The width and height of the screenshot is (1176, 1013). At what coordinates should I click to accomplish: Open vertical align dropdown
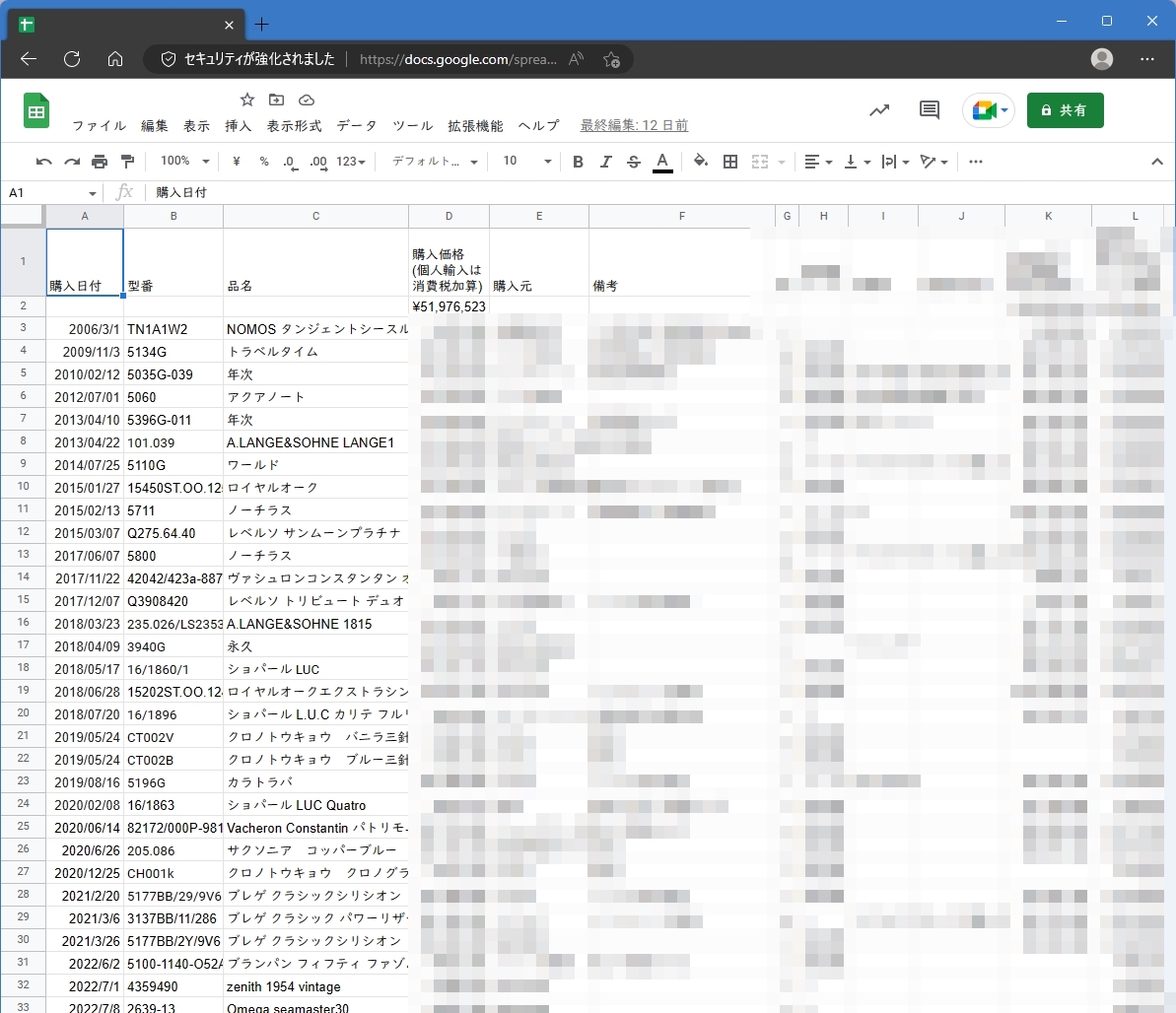coord(858,162)
